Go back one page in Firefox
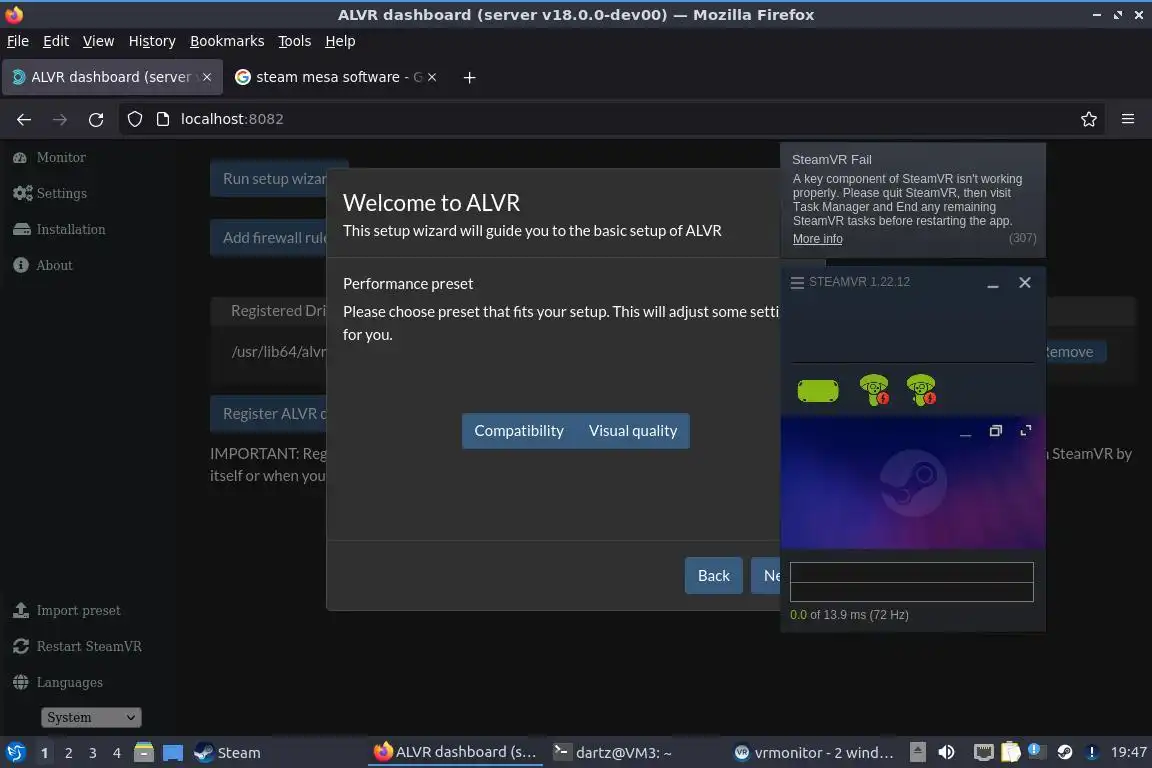 [x=24, y=119]
